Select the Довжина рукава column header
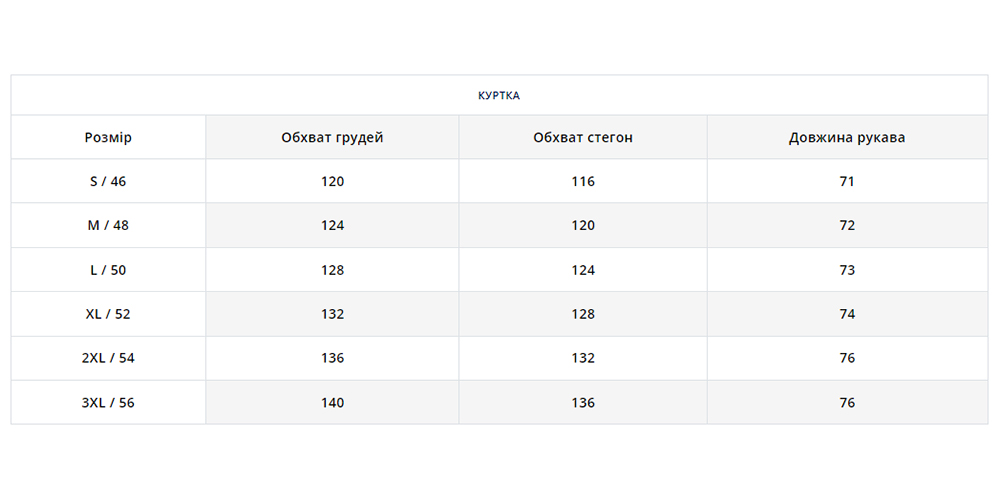The width and height of the screenshot is (1000, 500). (x=847, y=138)
